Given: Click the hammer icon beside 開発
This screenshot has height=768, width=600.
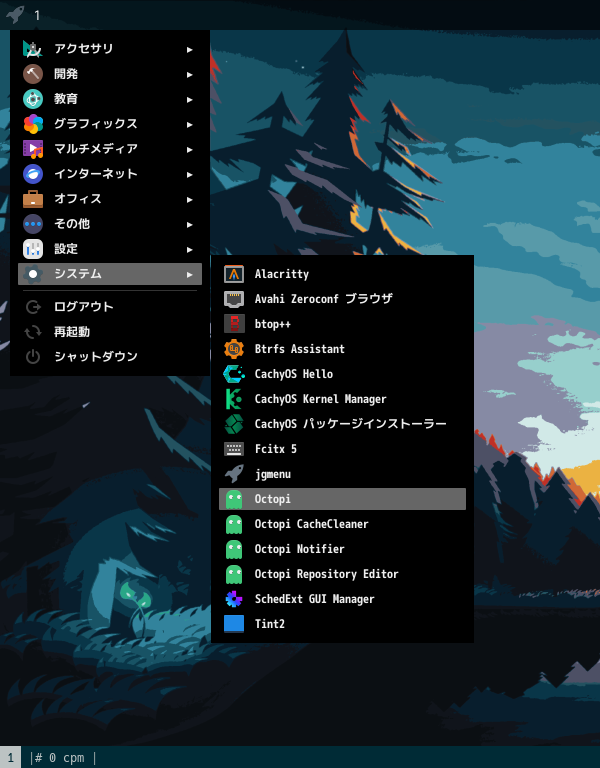Looking at the screenshot, I should coord(33,74).
